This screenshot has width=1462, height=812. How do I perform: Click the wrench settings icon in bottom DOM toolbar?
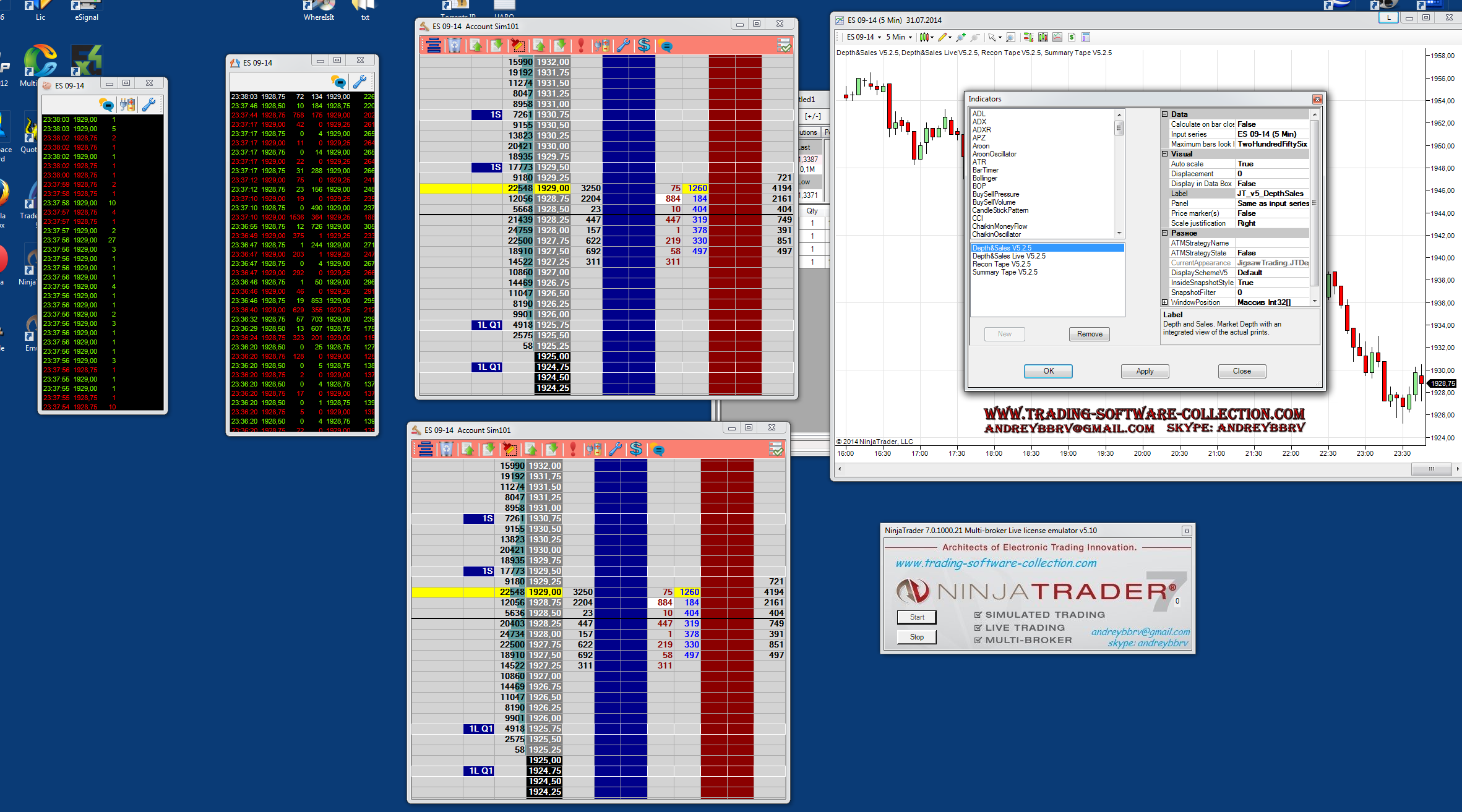coord(615,449)
